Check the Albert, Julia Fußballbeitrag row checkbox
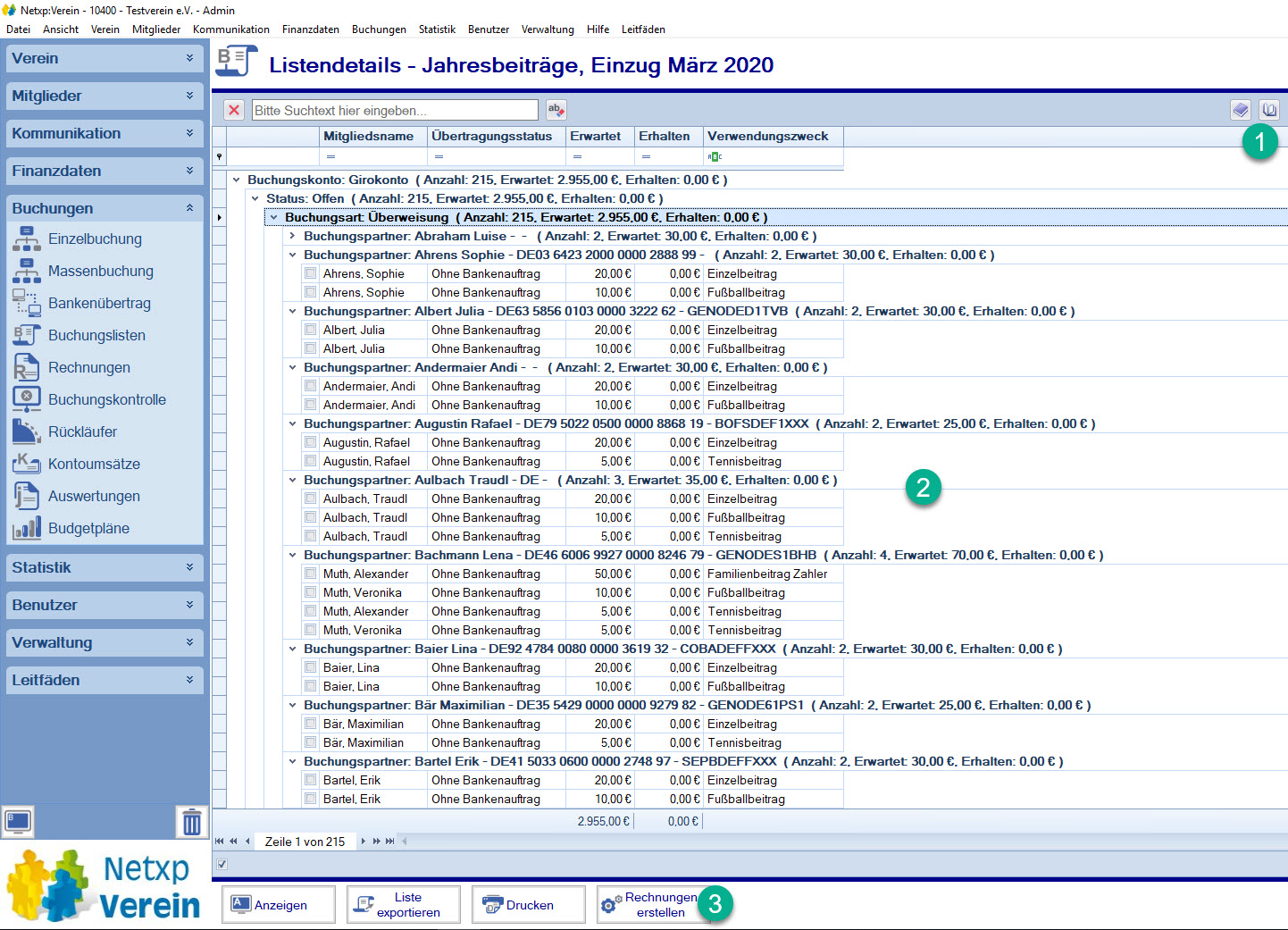Screen dimensions: 1288x930 (311, 348)
